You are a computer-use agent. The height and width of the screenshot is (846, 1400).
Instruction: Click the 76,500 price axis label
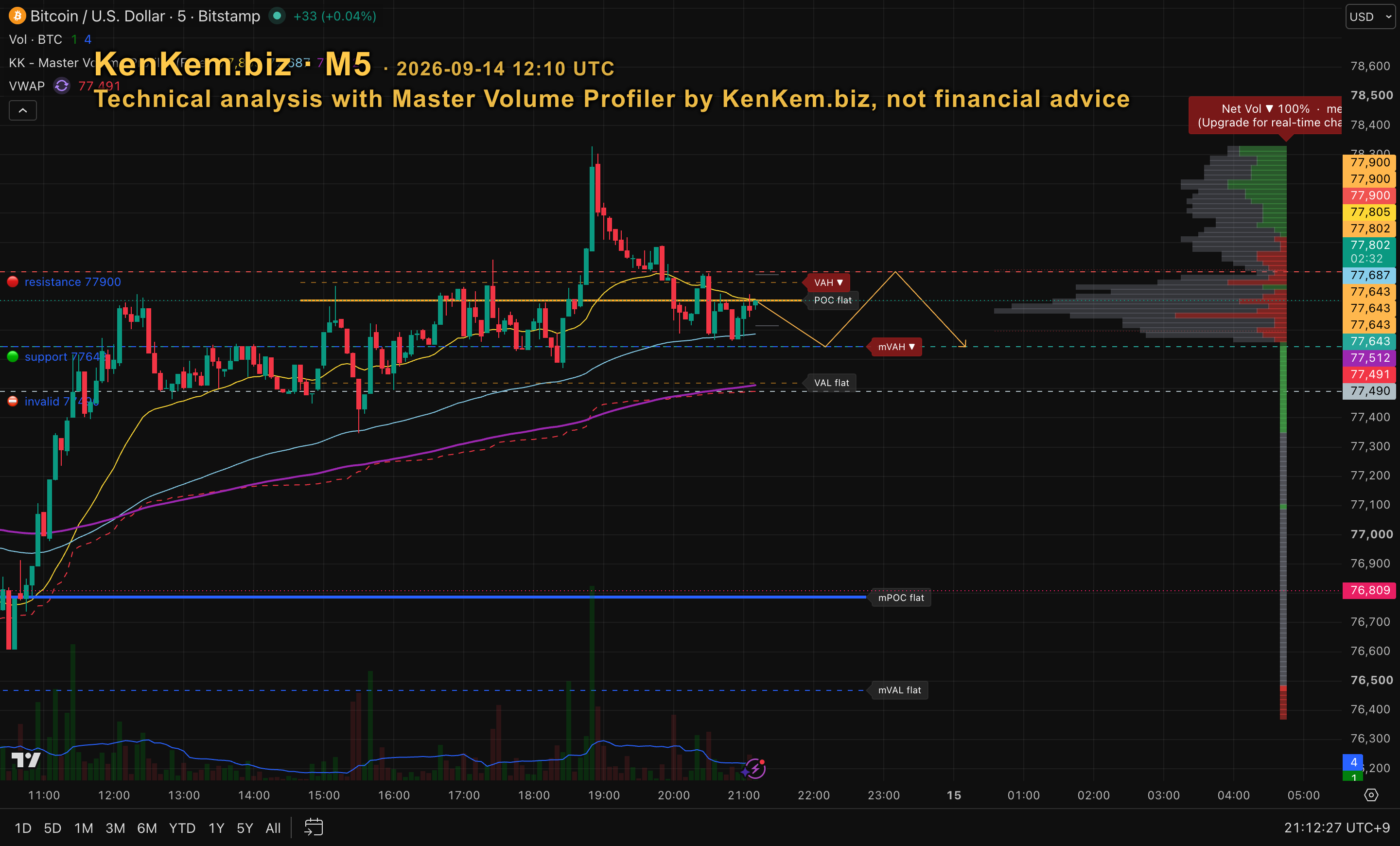(x=1371, y=680)
